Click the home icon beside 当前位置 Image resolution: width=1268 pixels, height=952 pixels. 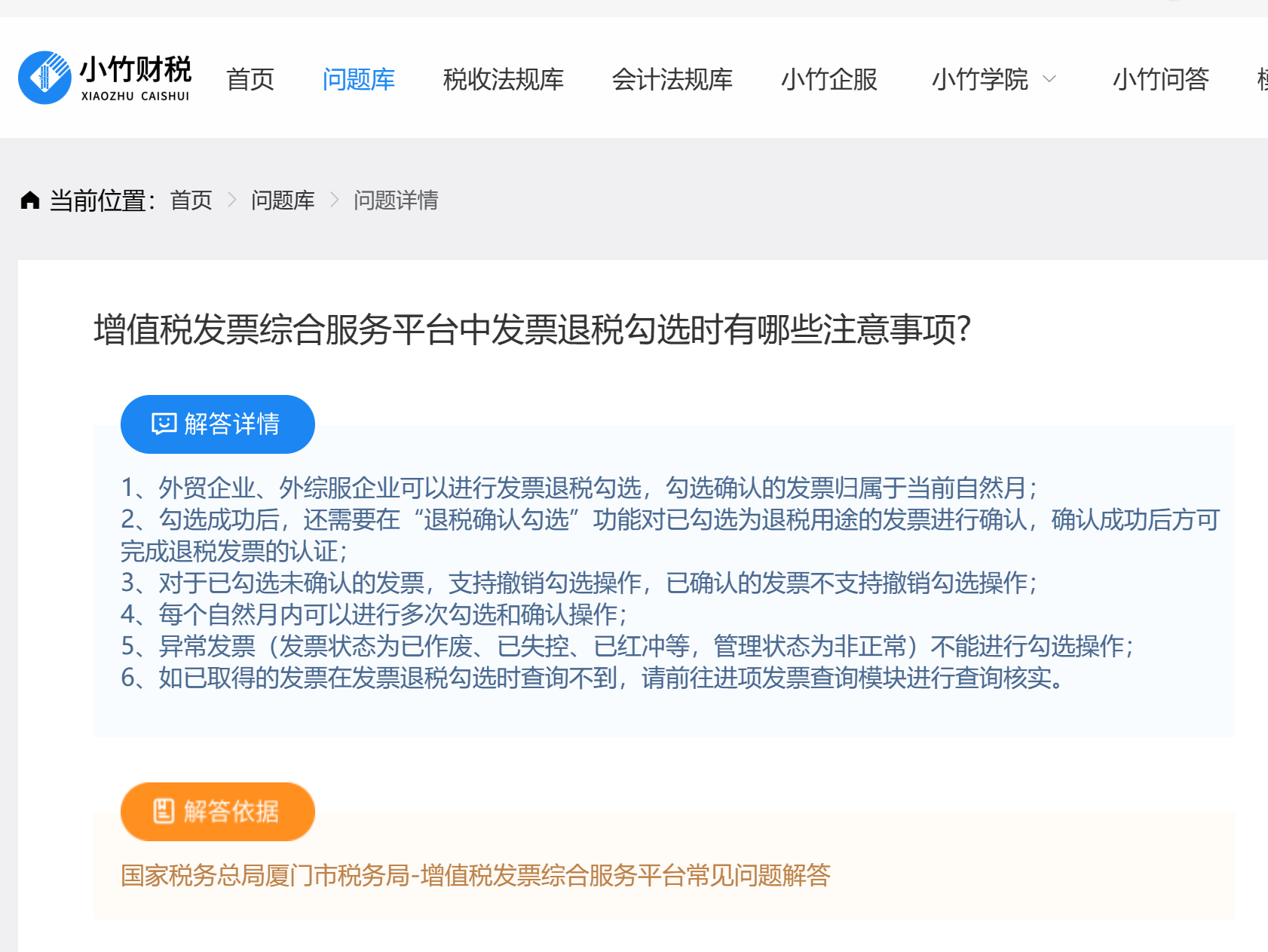point(30,200)
